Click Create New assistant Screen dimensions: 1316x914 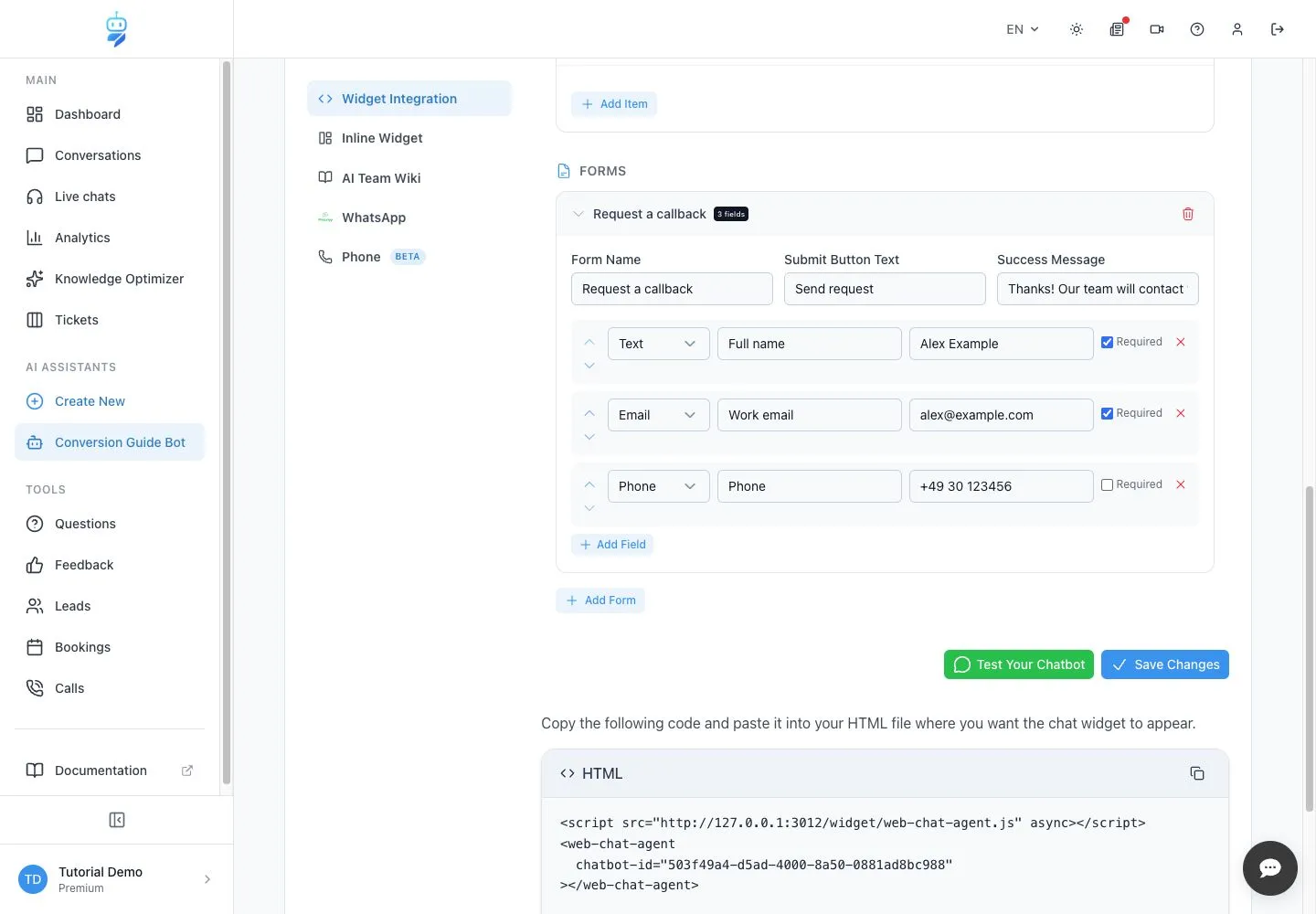coord(110,401)
